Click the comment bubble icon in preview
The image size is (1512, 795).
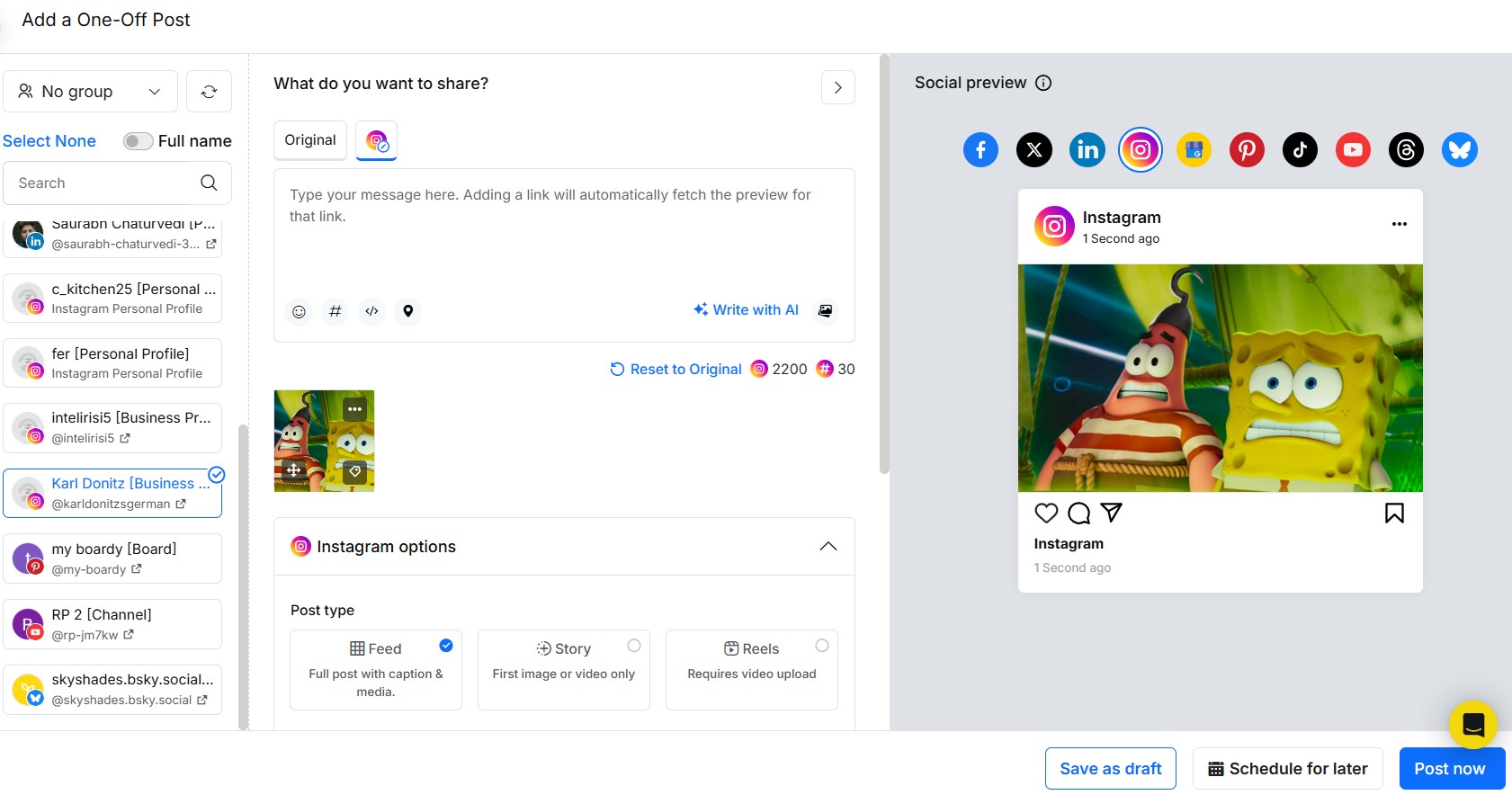[x=1078, y=514]
